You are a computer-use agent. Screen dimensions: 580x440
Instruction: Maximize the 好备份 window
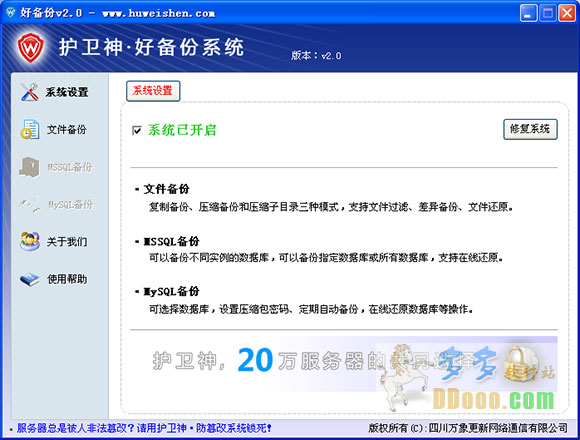pyautogui.click(x=548, y=13)
